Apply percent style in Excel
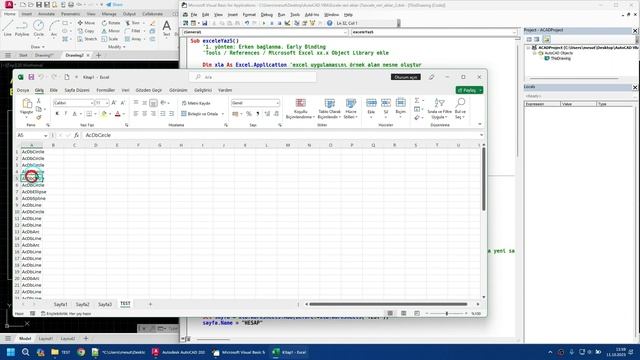Image resolution: width=640 pixels, height=360 pixels. 249,114
